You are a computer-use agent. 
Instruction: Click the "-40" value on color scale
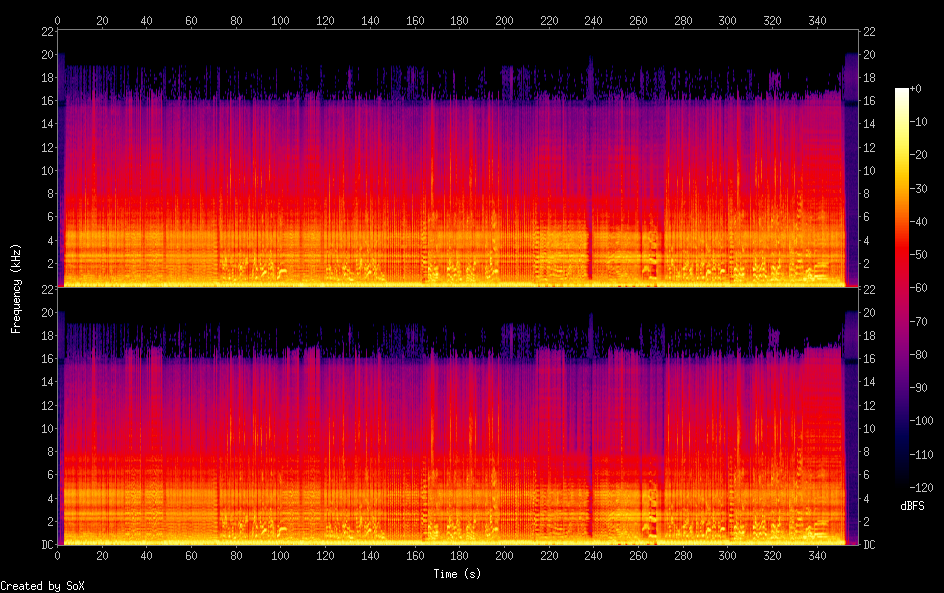click(x=918, y=222)
